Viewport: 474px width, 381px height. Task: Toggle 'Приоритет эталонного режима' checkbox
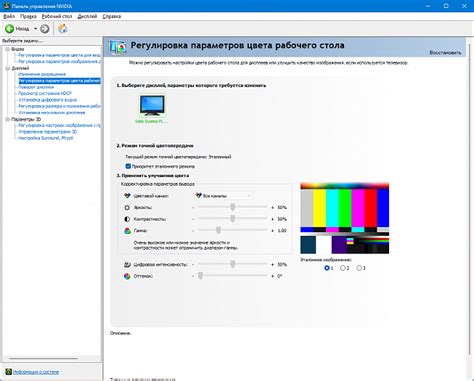(128, 166)
